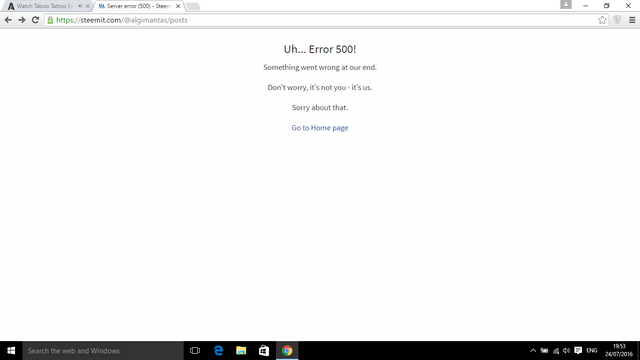The image size is (640, 360).
Task: Open the Windows Start menu
Action: point(11,351)
